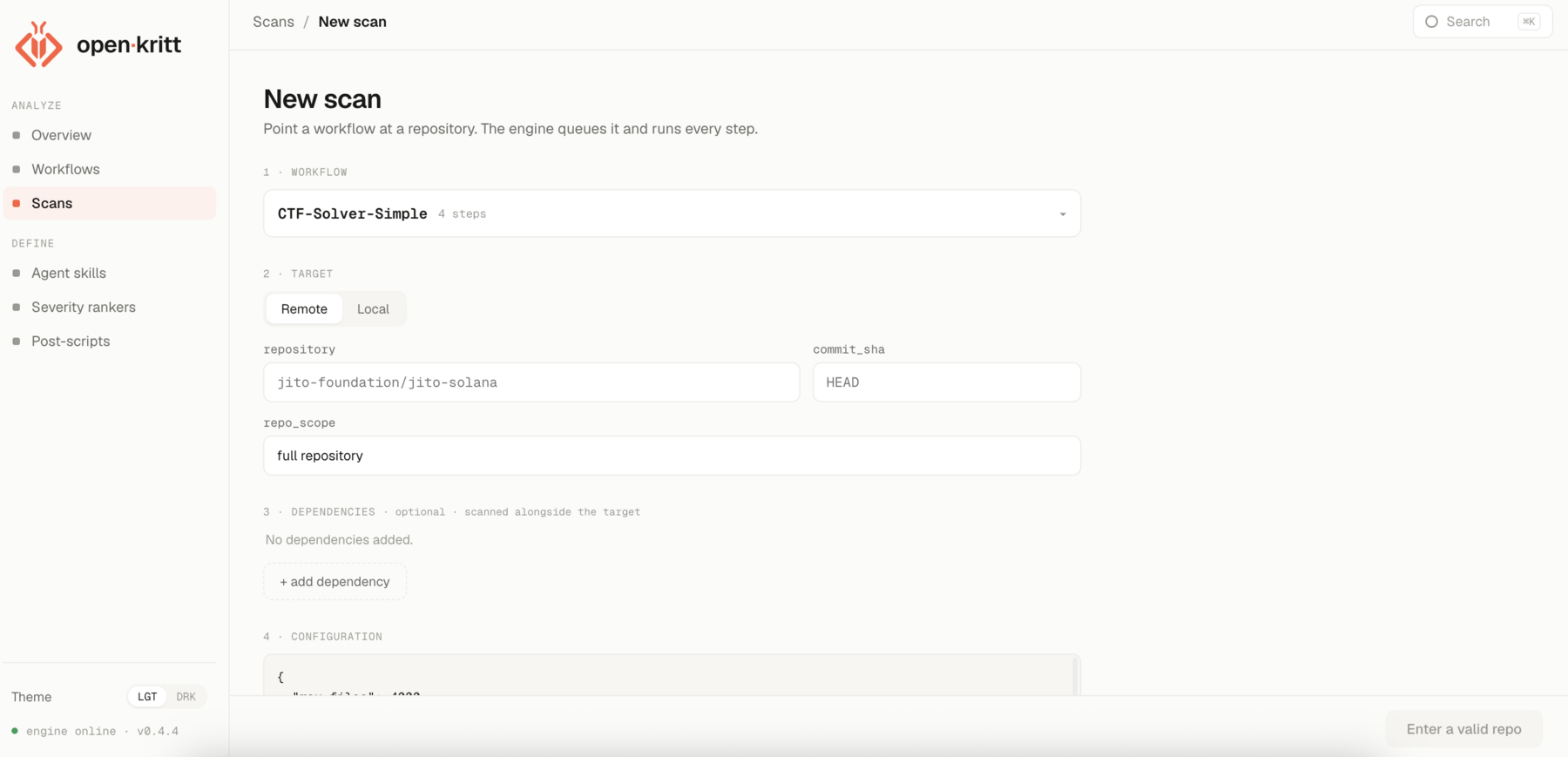1568x757 pixels.
Task: Click the orange Scans bullet icon
Action: coord(16,203)
